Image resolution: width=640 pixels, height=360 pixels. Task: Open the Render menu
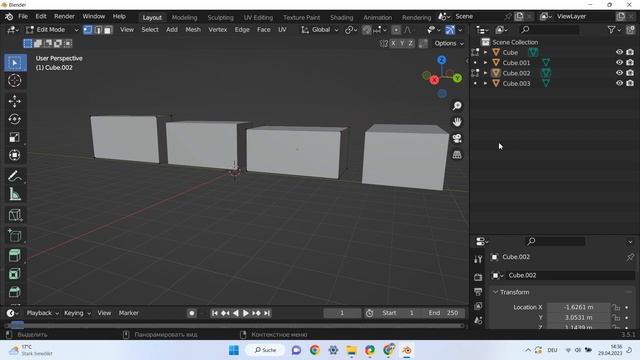(x=64, y=17)
